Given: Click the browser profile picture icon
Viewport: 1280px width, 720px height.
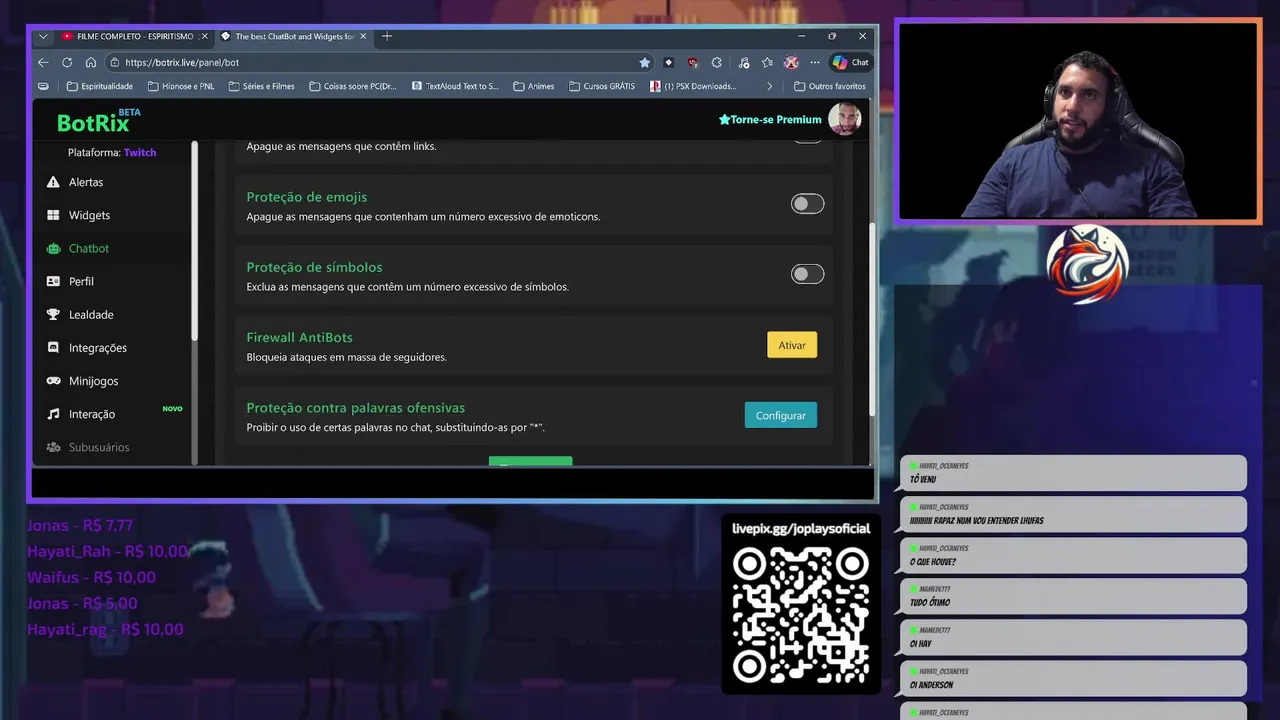Looking at the screenshot, I should pyautogui.click(x=791, y=62).
